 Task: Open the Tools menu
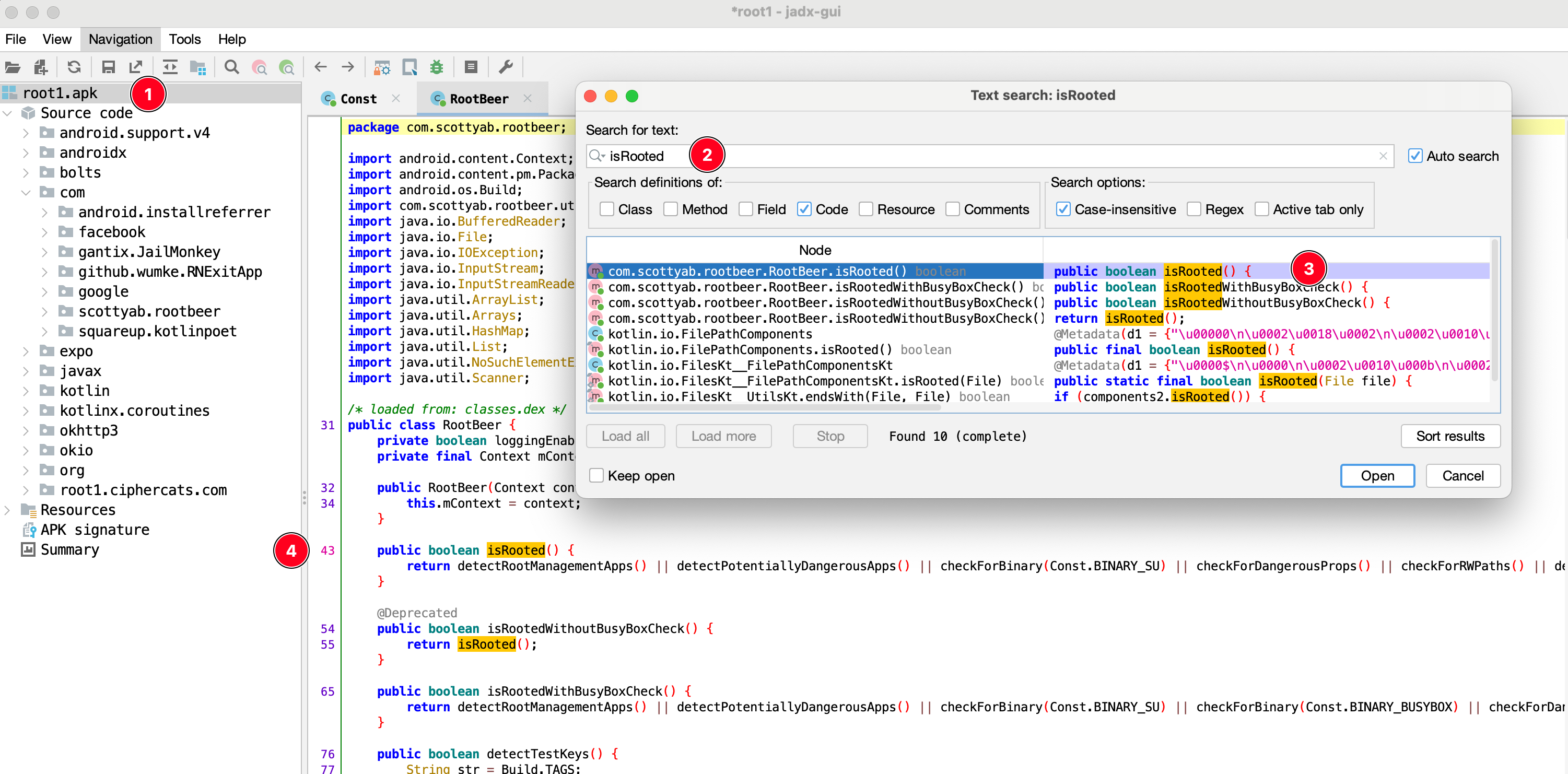point(184,39)
